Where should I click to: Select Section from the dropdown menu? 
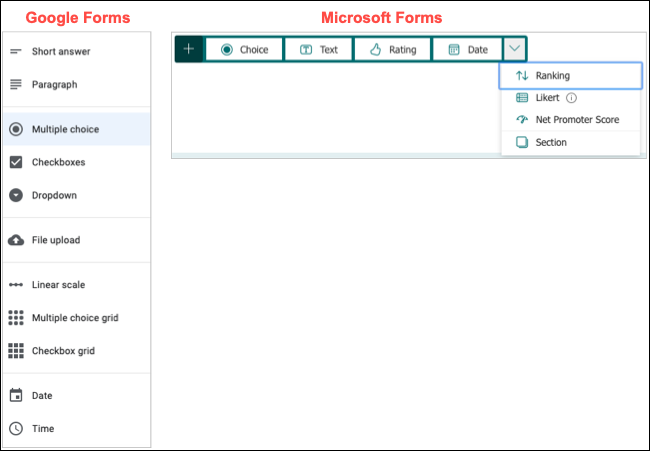[x=570, y=142]
